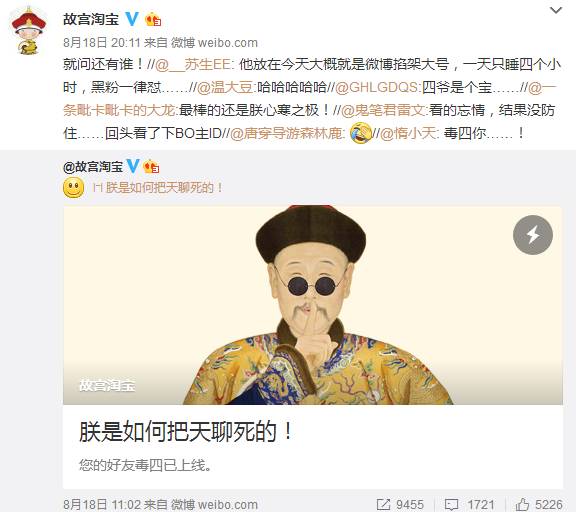The height and width of the screenshot is (512, 576).
Task: Open the post options chevron menu
Action: click(555, 10)
